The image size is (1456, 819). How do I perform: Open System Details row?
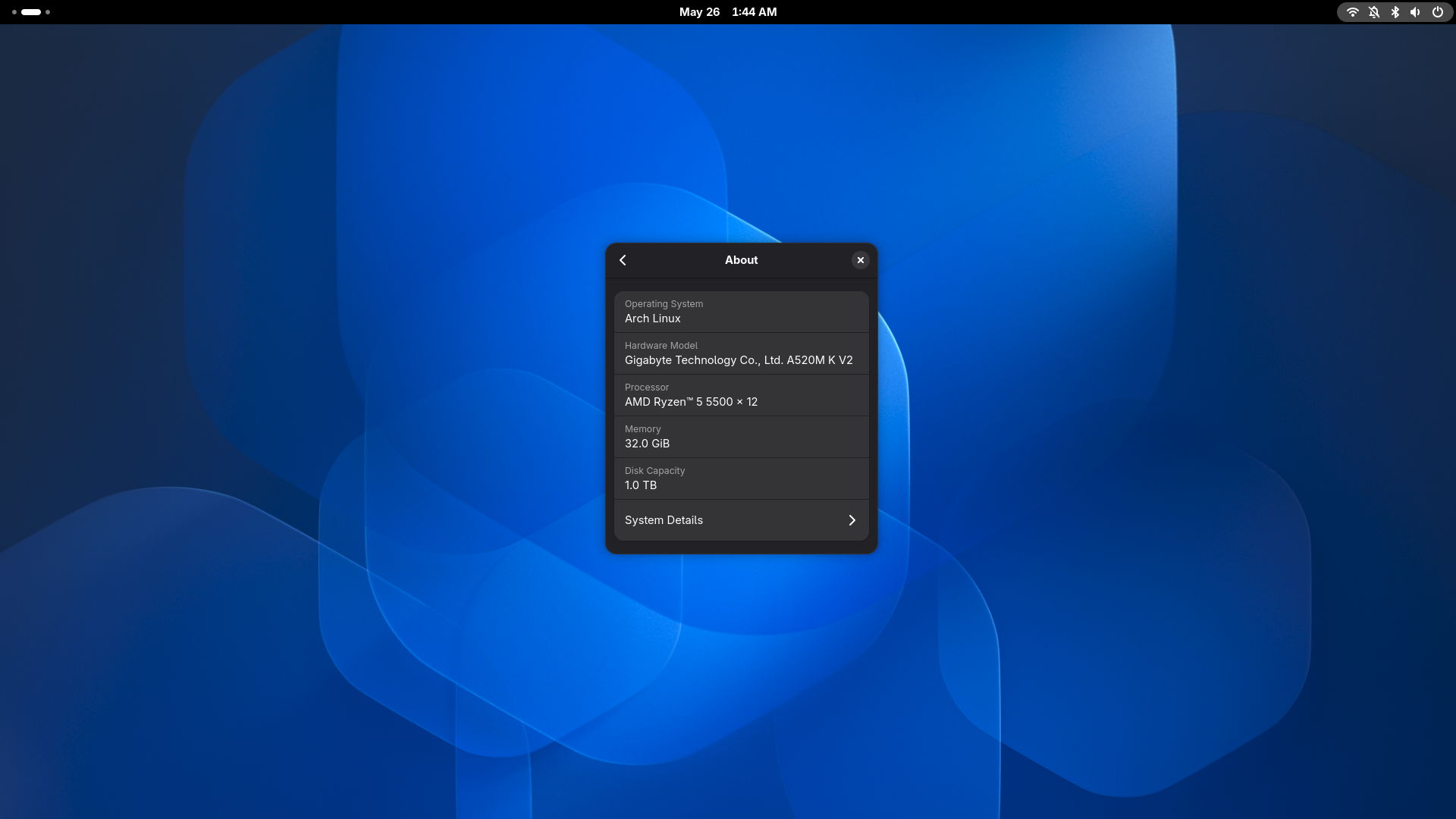tap(741, 520)
